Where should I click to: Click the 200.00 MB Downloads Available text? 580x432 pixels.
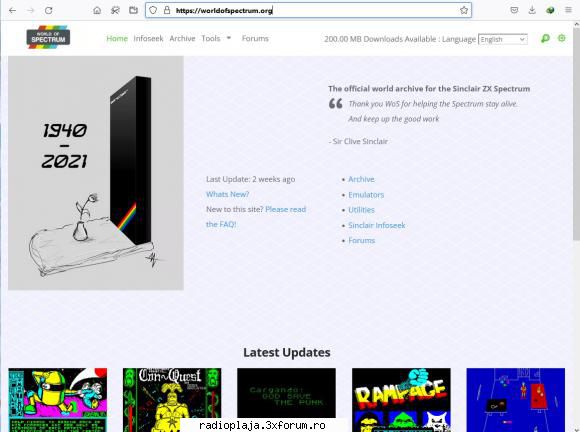coord(380,39)
